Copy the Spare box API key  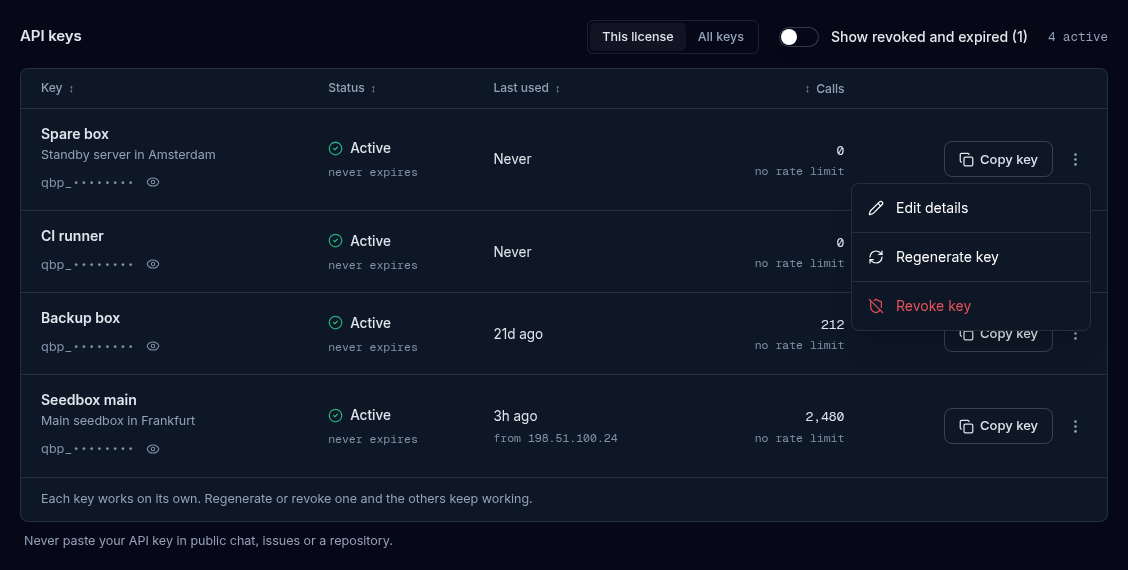[x=998, y=159]
